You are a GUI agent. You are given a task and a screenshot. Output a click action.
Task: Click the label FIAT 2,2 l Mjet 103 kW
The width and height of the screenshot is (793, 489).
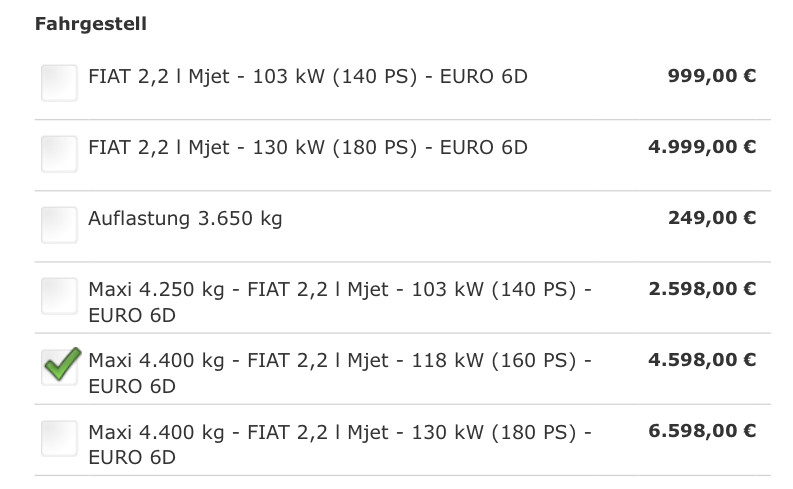point(308,77)
